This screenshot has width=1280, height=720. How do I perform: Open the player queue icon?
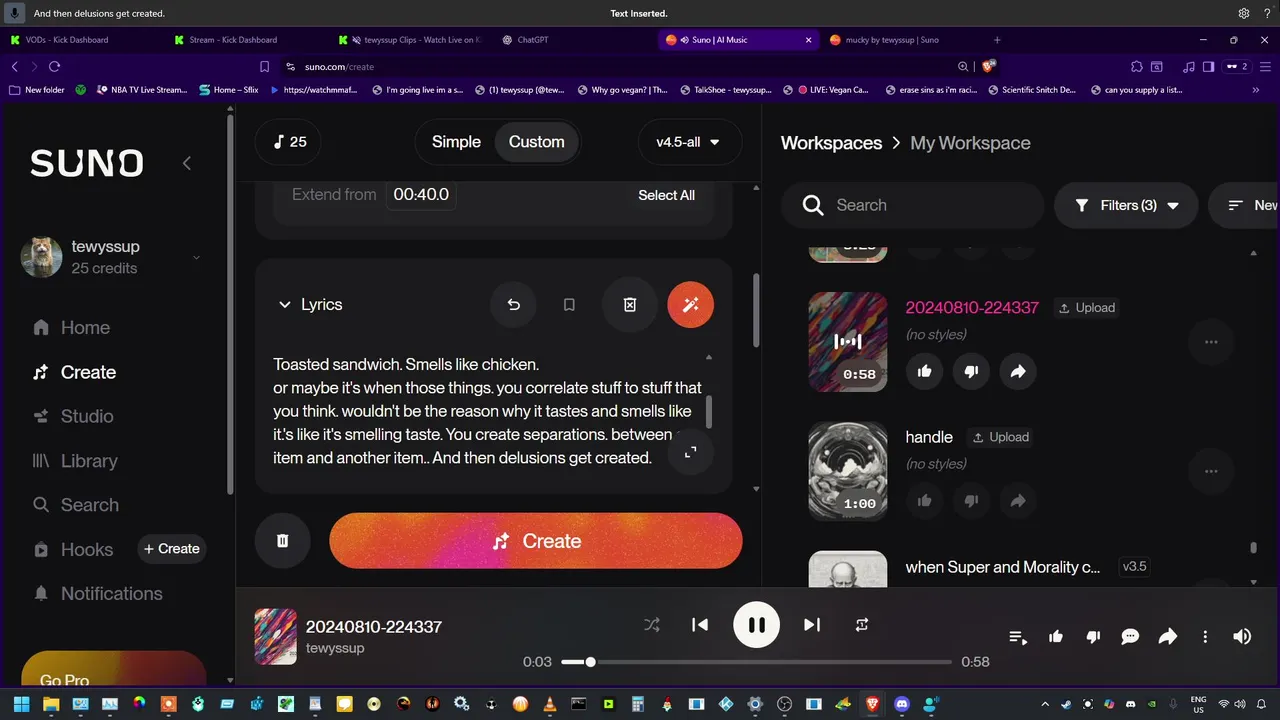(1018, 637)
